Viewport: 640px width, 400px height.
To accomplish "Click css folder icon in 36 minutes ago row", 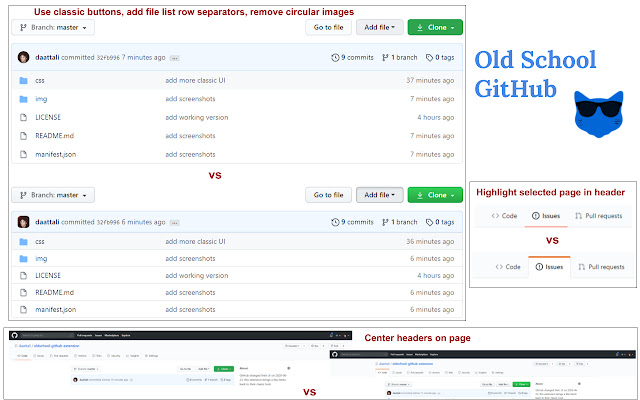I will 23,242.
